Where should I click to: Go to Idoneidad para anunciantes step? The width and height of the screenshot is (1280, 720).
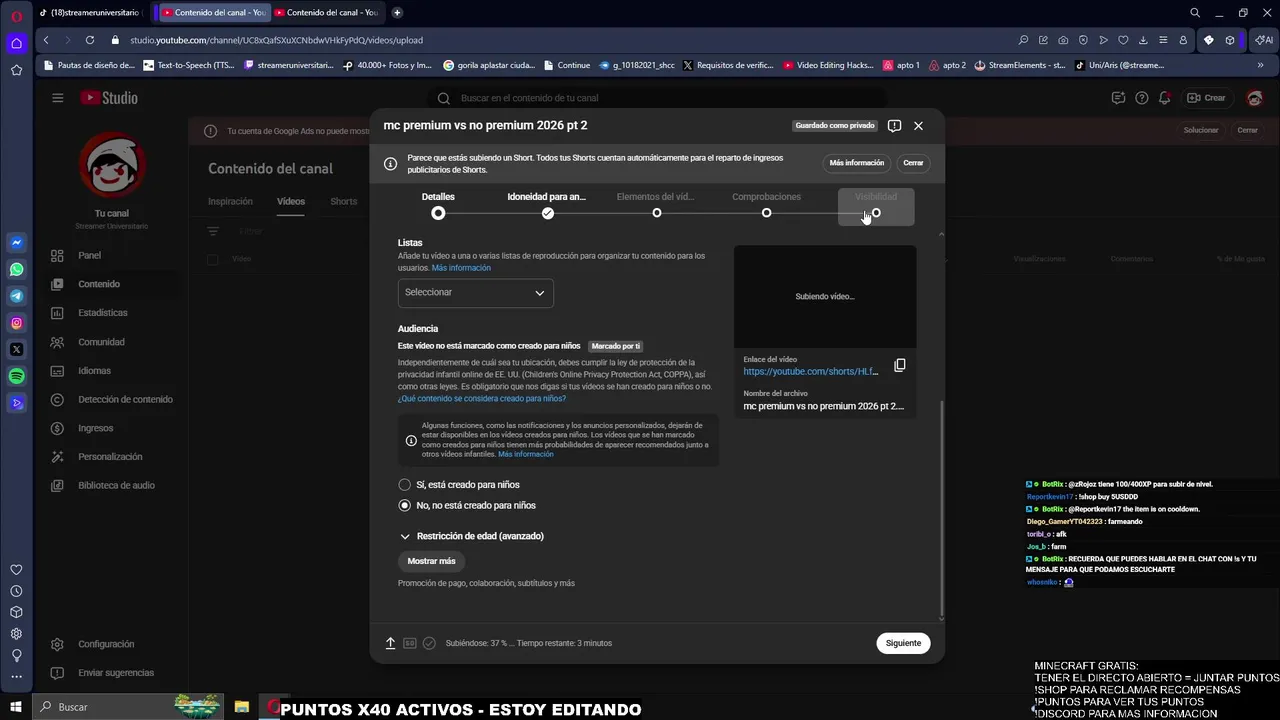click(x=547, y=205)
